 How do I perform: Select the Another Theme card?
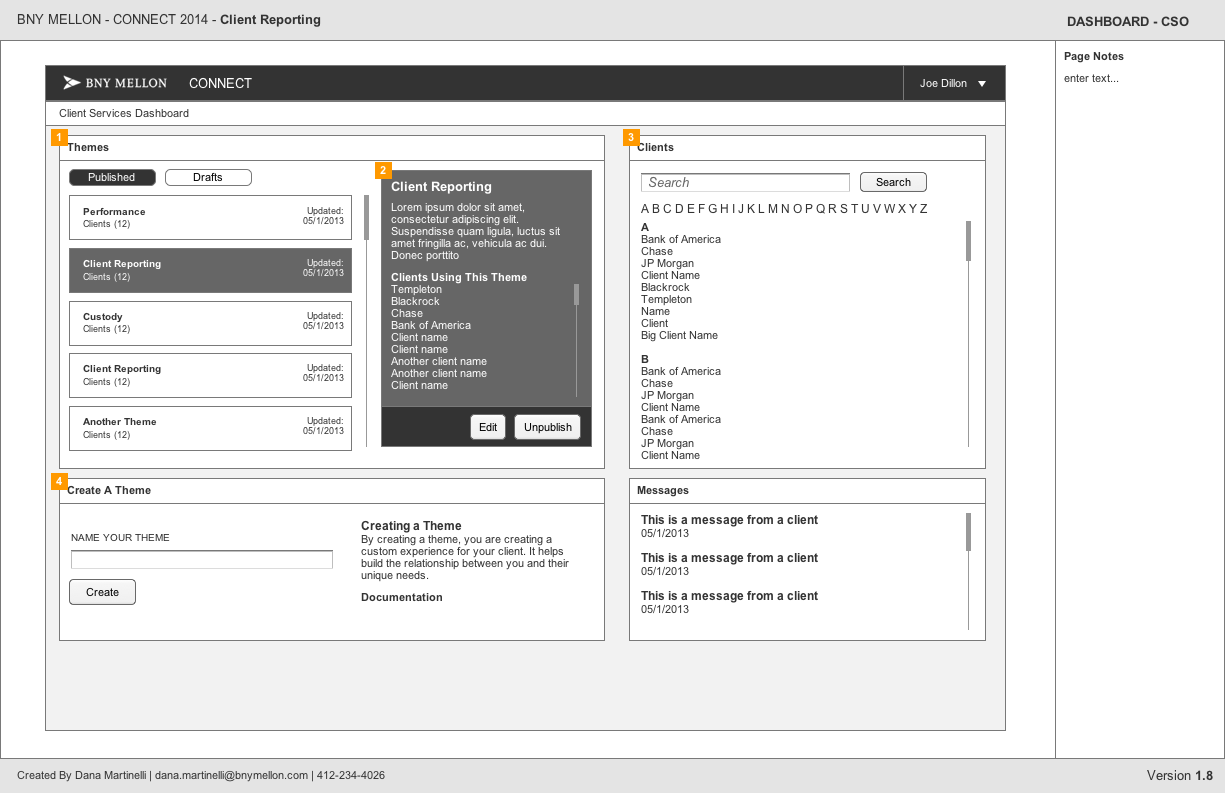tap(210, 428)
